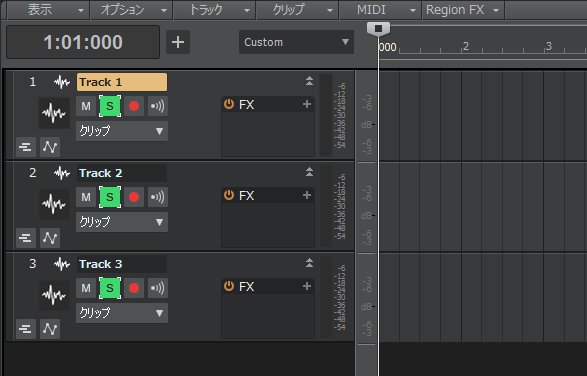Screen dimensions: 587x376
Task: Unsolo Track 2
Action: click(110, 197)
